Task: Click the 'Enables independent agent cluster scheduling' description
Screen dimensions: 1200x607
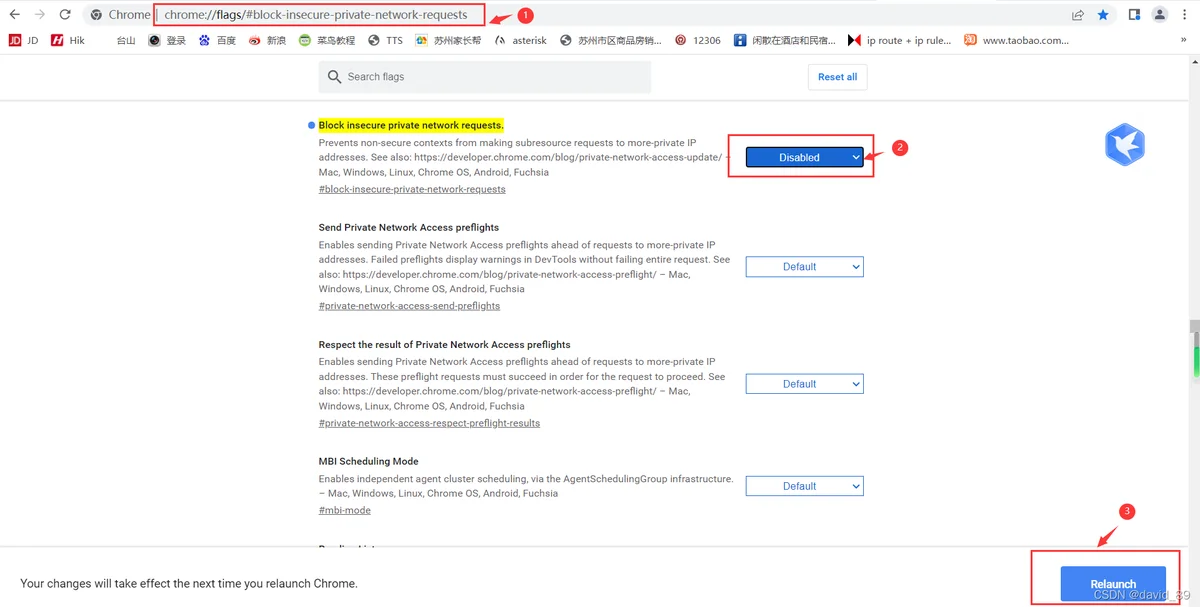Action: 526,486
